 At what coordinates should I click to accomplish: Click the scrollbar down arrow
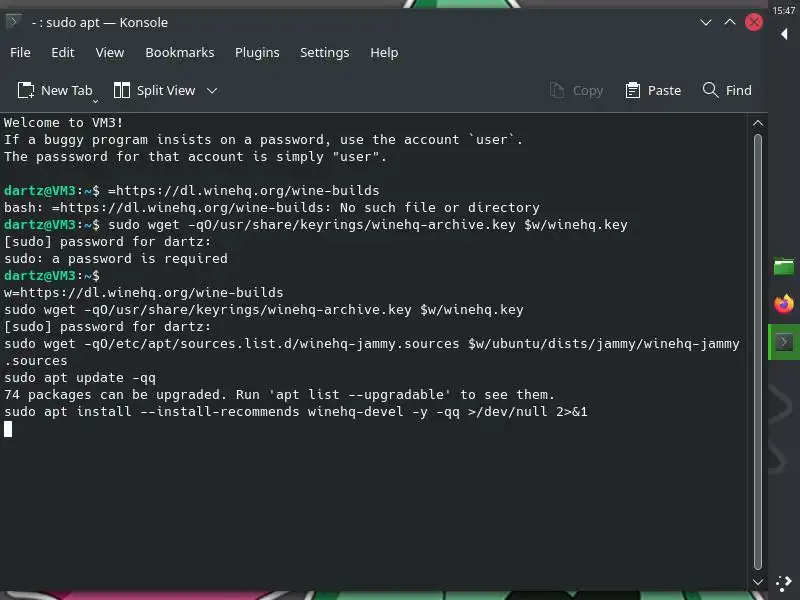point(758,582)
